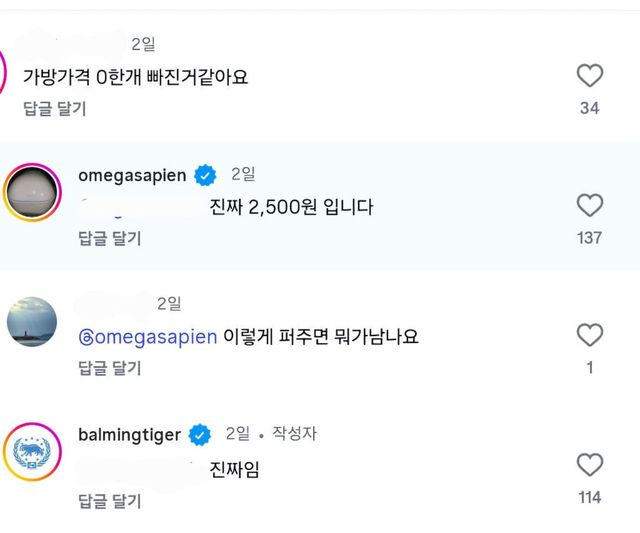The image size is (640, 533).
Task: Reply to the 이렇게 퍼주면 뭐가남나요 comment
Action: pos(110,368)
